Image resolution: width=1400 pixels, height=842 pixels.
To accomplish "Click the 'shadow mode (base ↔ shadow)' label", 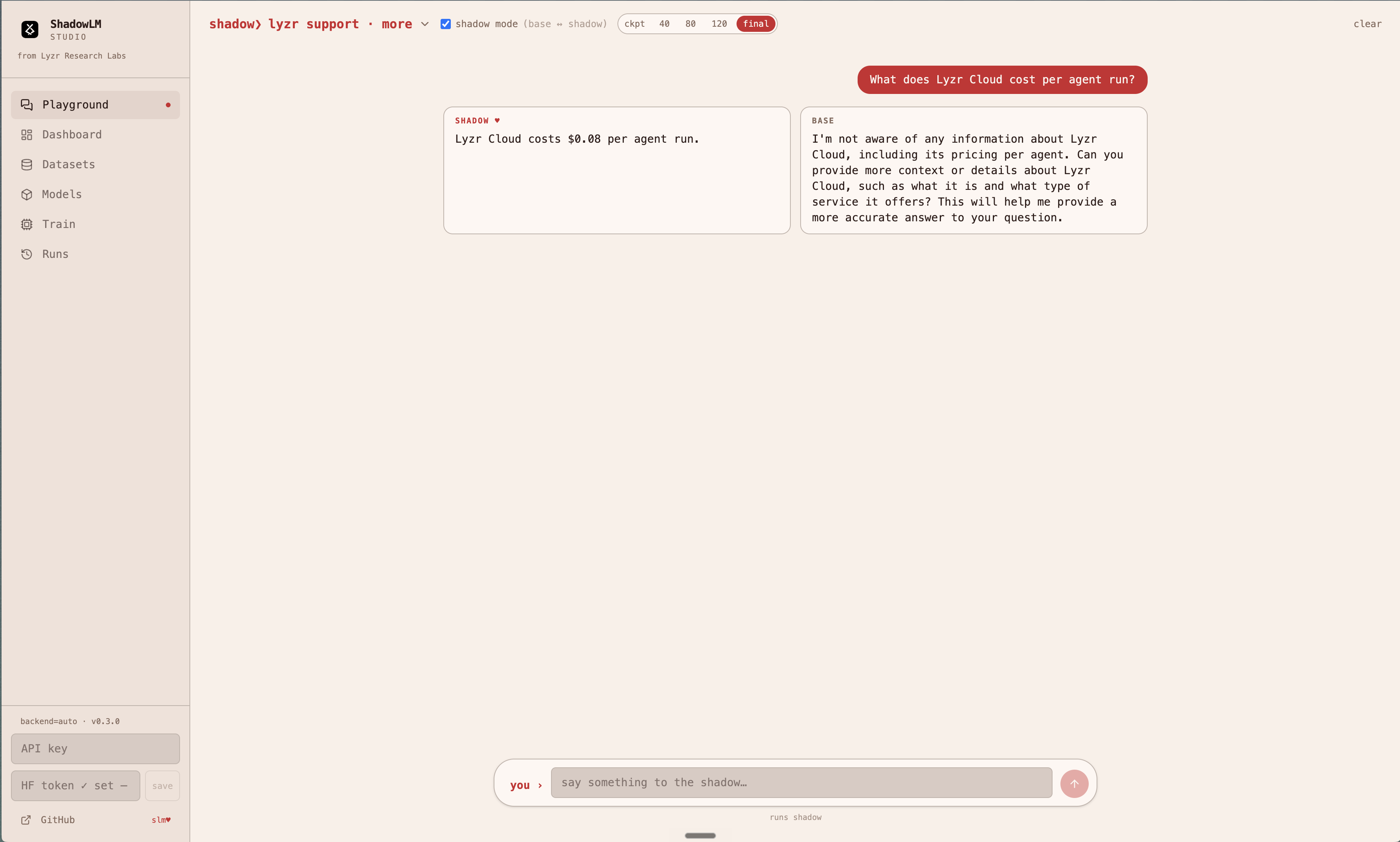I will [531, 24].
